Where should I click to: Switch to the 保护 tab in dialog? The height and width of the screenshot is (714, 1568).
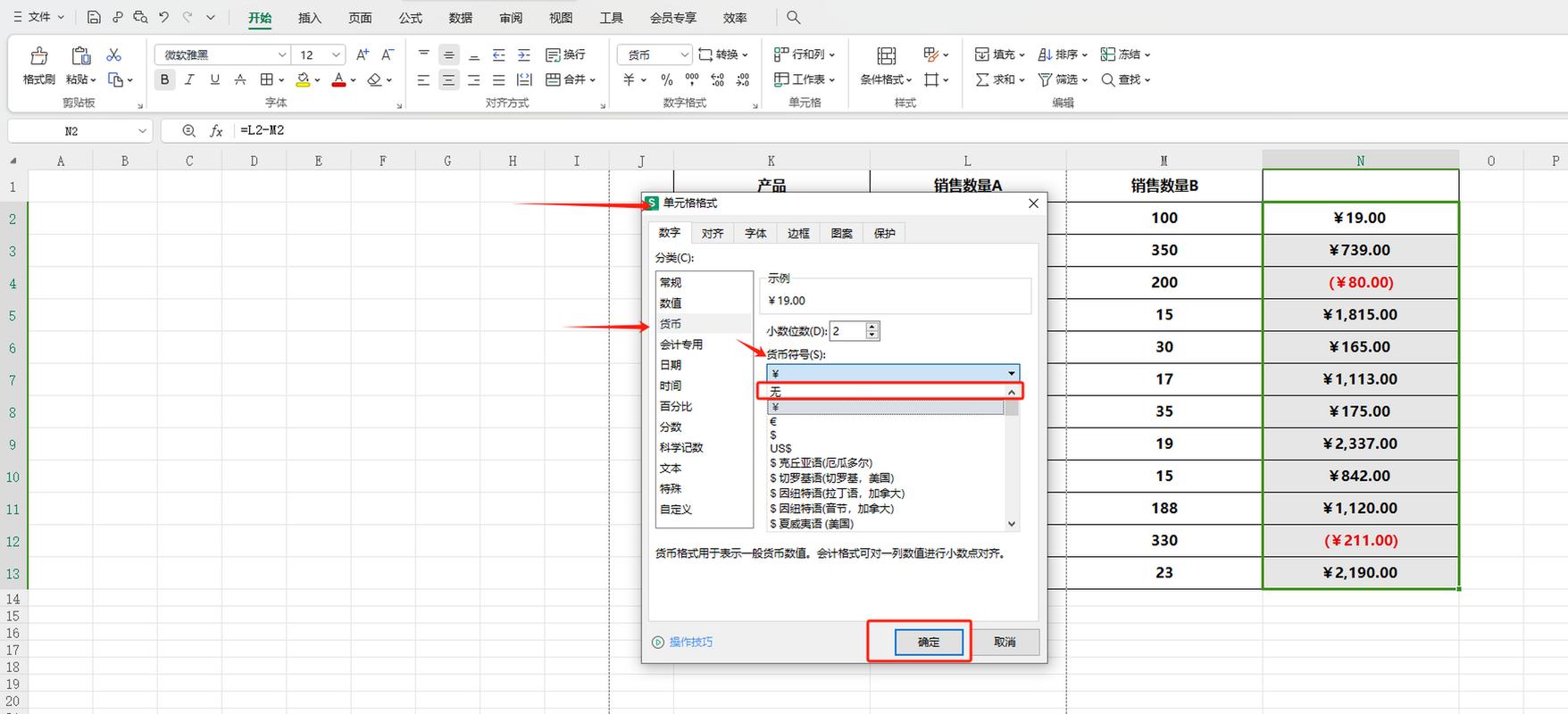click(884, 233)
